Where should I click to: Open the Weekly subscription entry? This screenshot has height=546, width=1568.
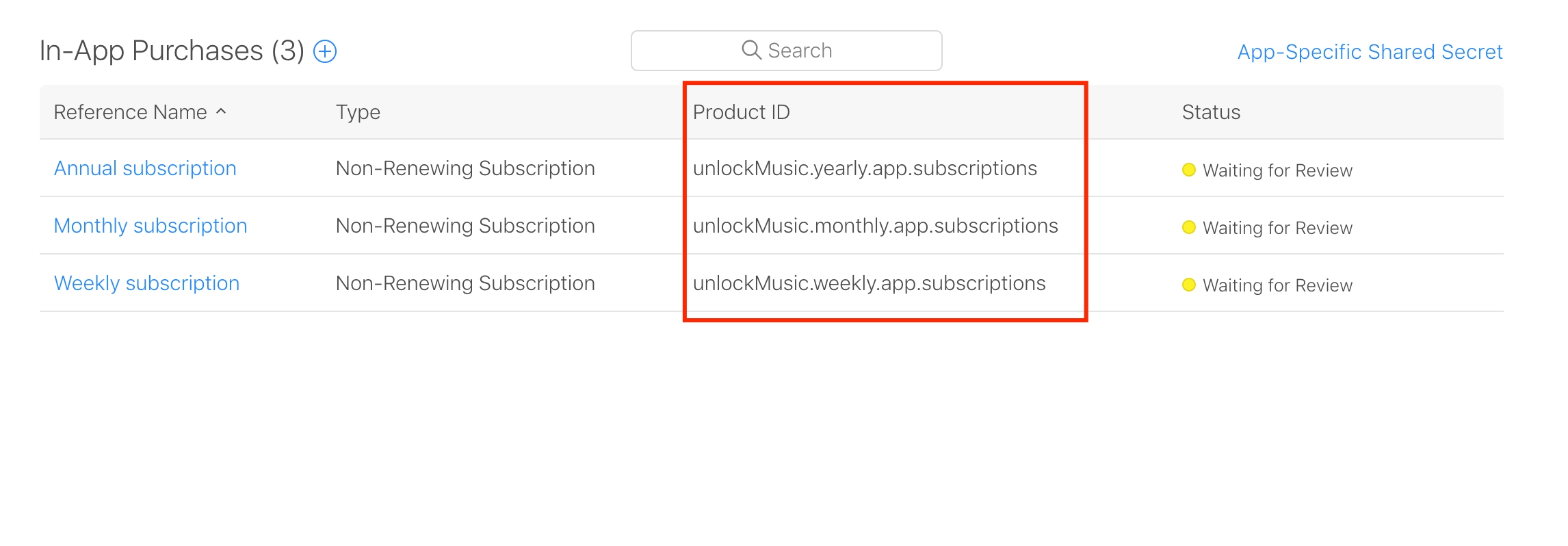pyautogui.click(x=146, y=283)
